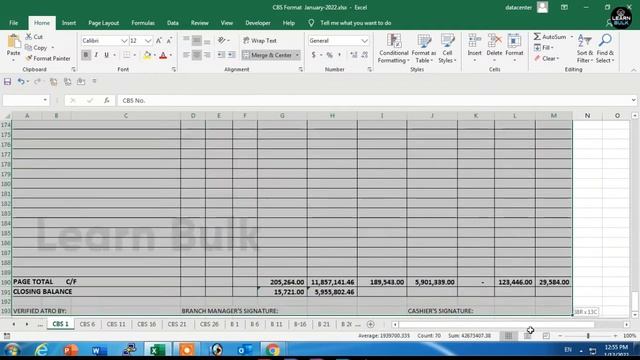Open the font size dropdown

148,41
